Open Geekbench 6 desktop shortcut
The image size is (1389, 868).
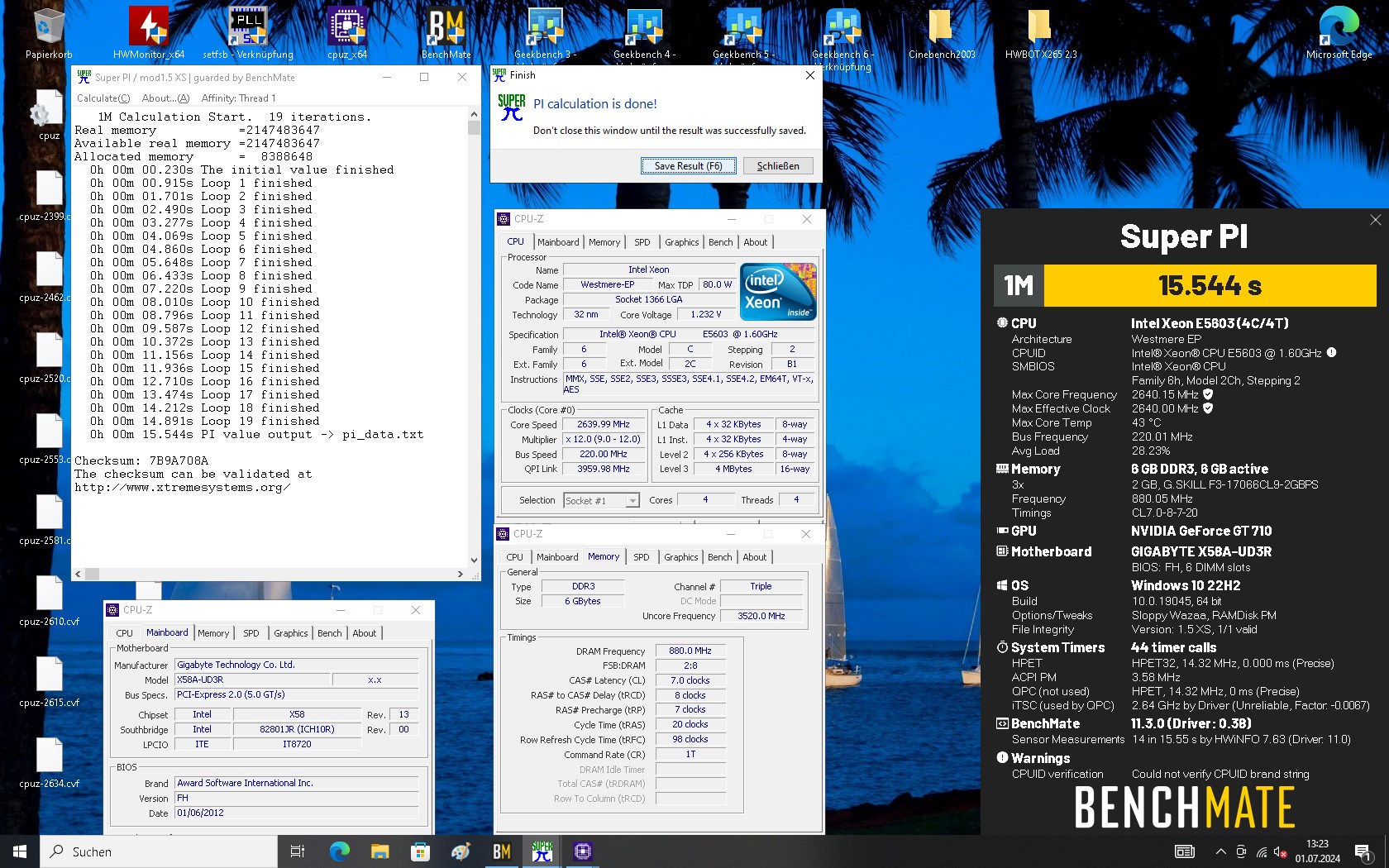842,38
